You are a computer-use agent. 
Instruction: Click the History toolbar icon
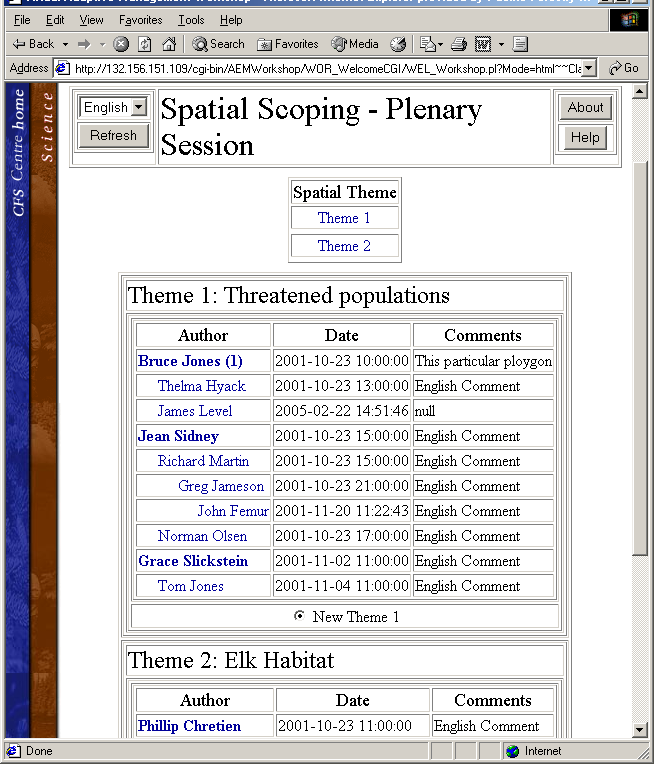pyautogui.click(x=398, y=44)
